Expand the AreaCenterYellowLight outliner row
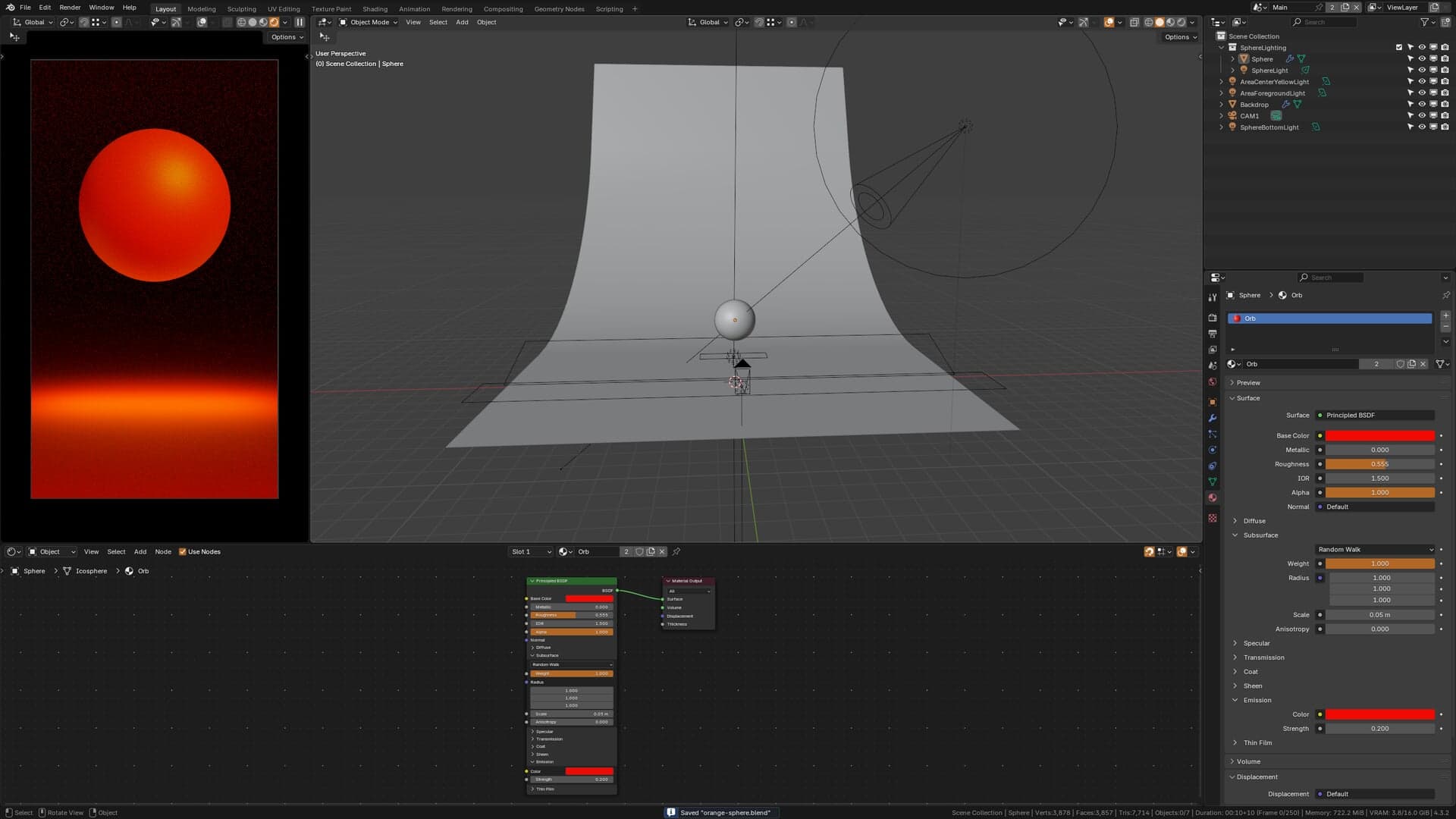Image resolution: width=1456 pixels, height=819 pixels. 1221,81
